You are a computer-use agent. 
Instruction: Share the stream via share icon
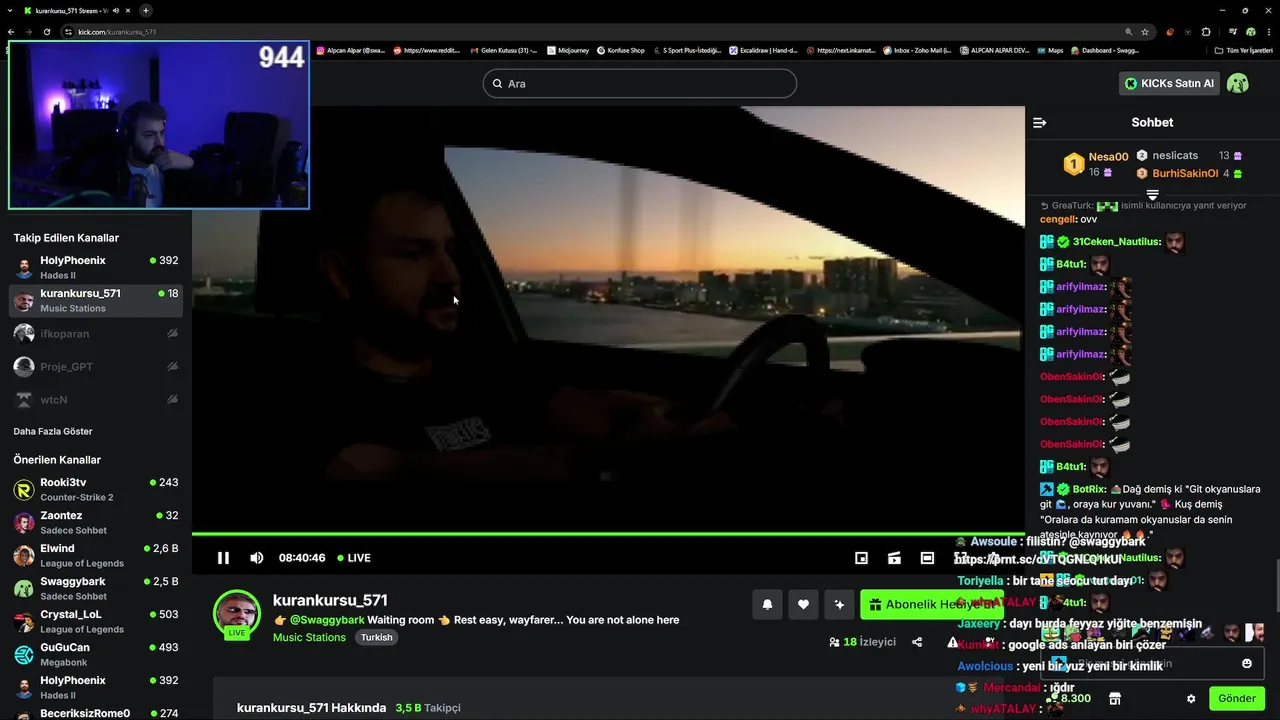pyautogui.click(x=917, y=642)
